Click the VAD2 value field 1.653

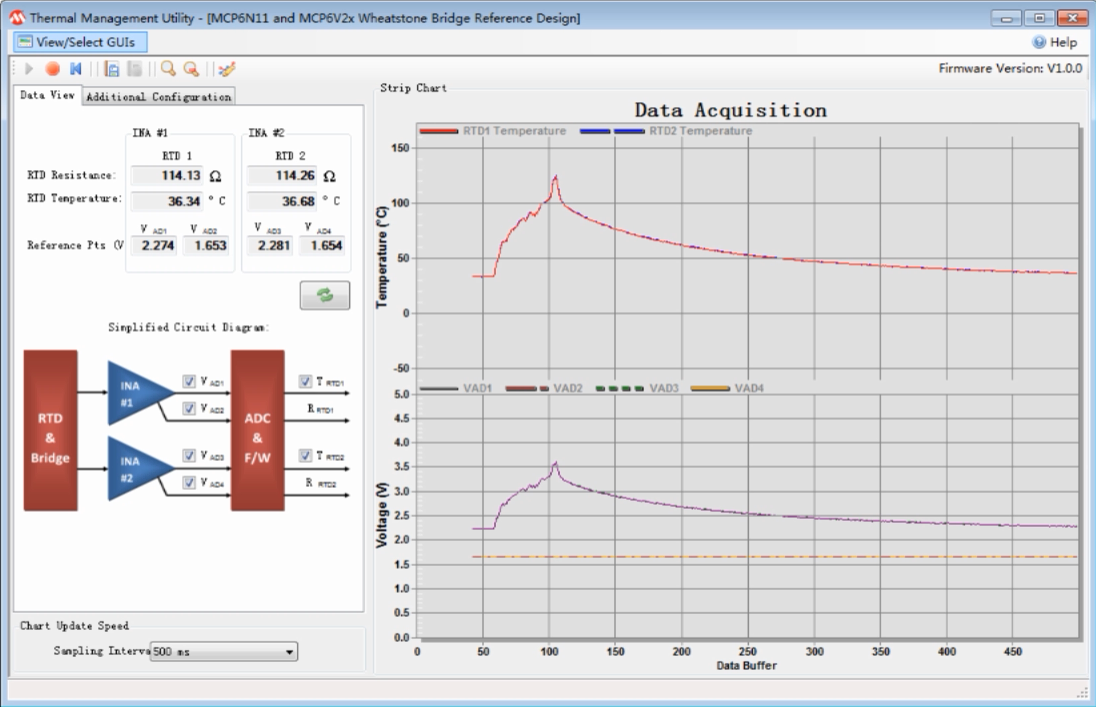(x=206, y=245)
